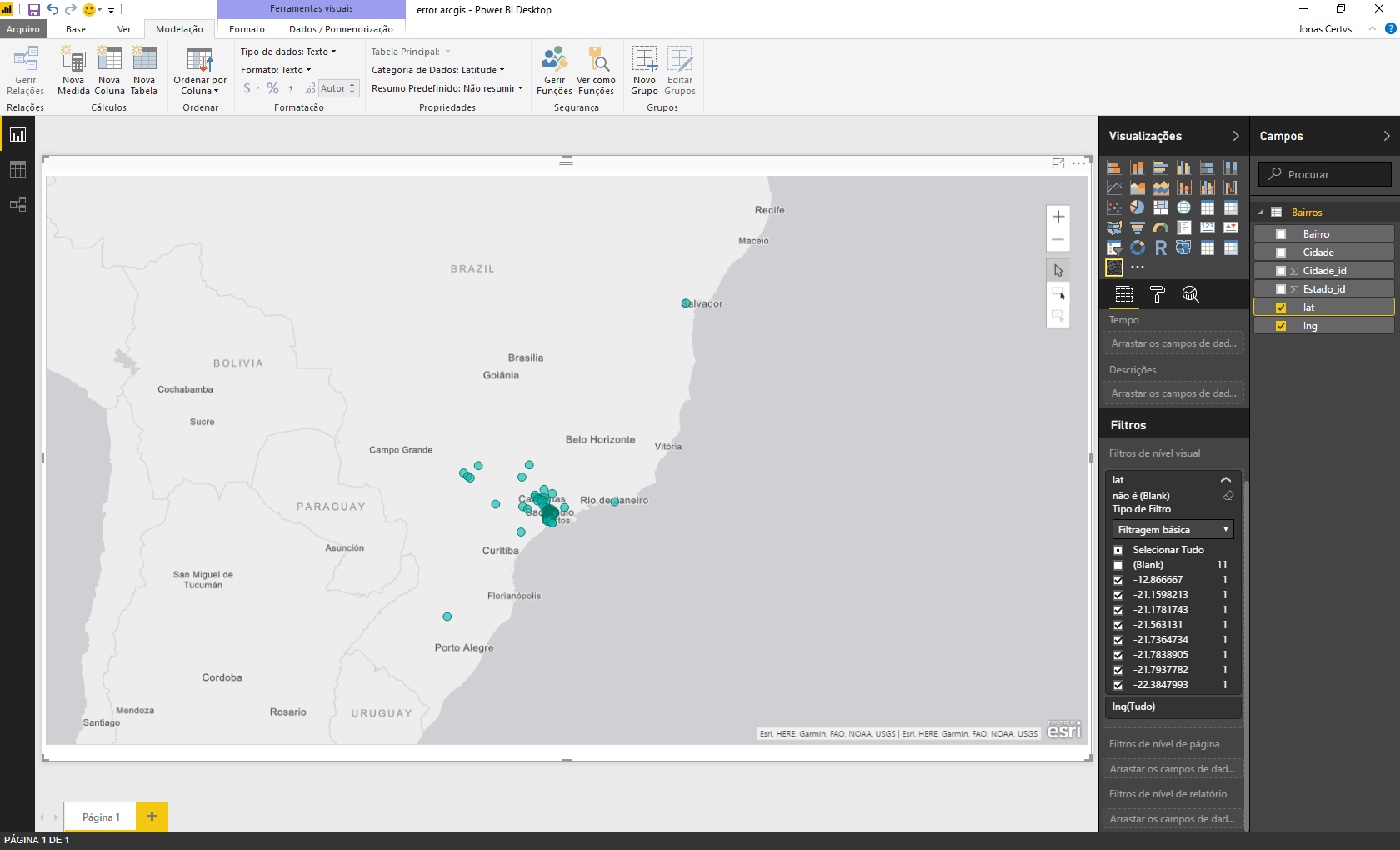Image resolution: width=1400 pixels, height=850 pixels.
Task: Switch to the Formato ribbon tab
Action: click(x=247, y=29)
